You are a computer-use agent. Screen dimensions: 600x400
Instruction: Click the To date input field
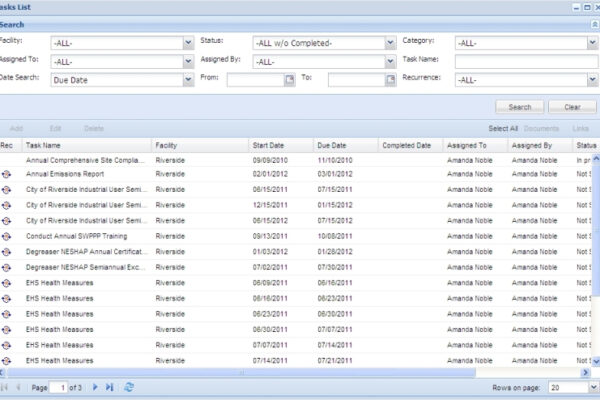356,80
